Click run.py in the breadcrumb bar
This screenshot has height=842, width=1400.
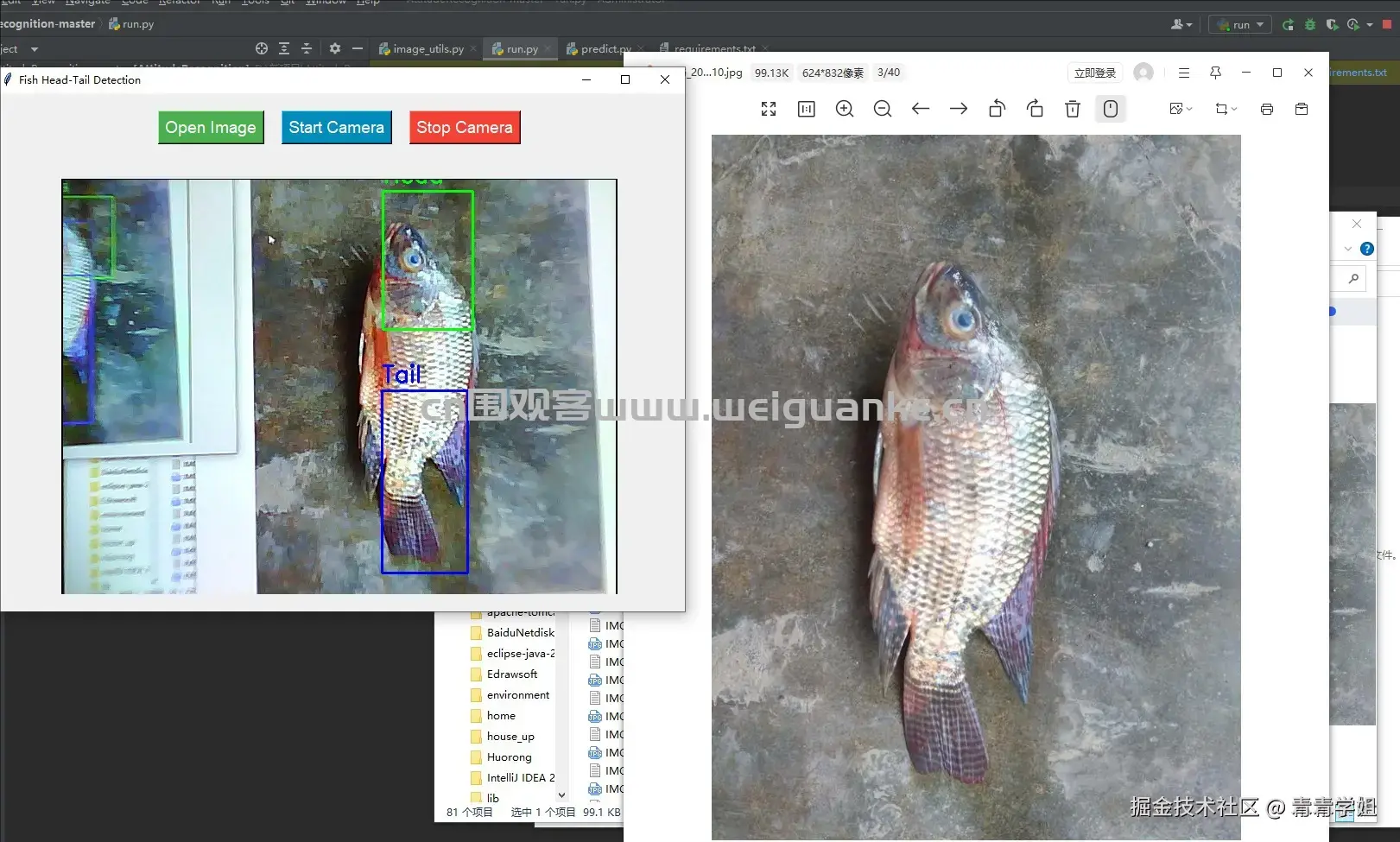click(131, 24)
